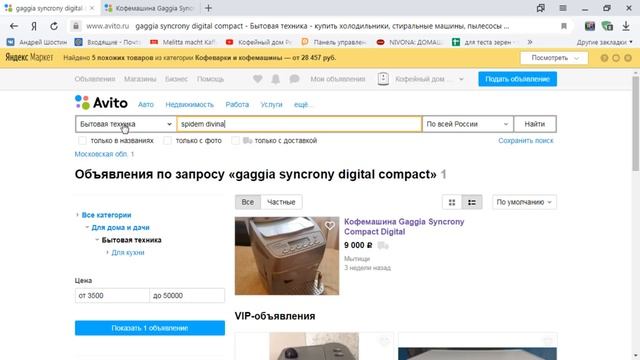Select Для дома и дачи tree item

(120, 227)
